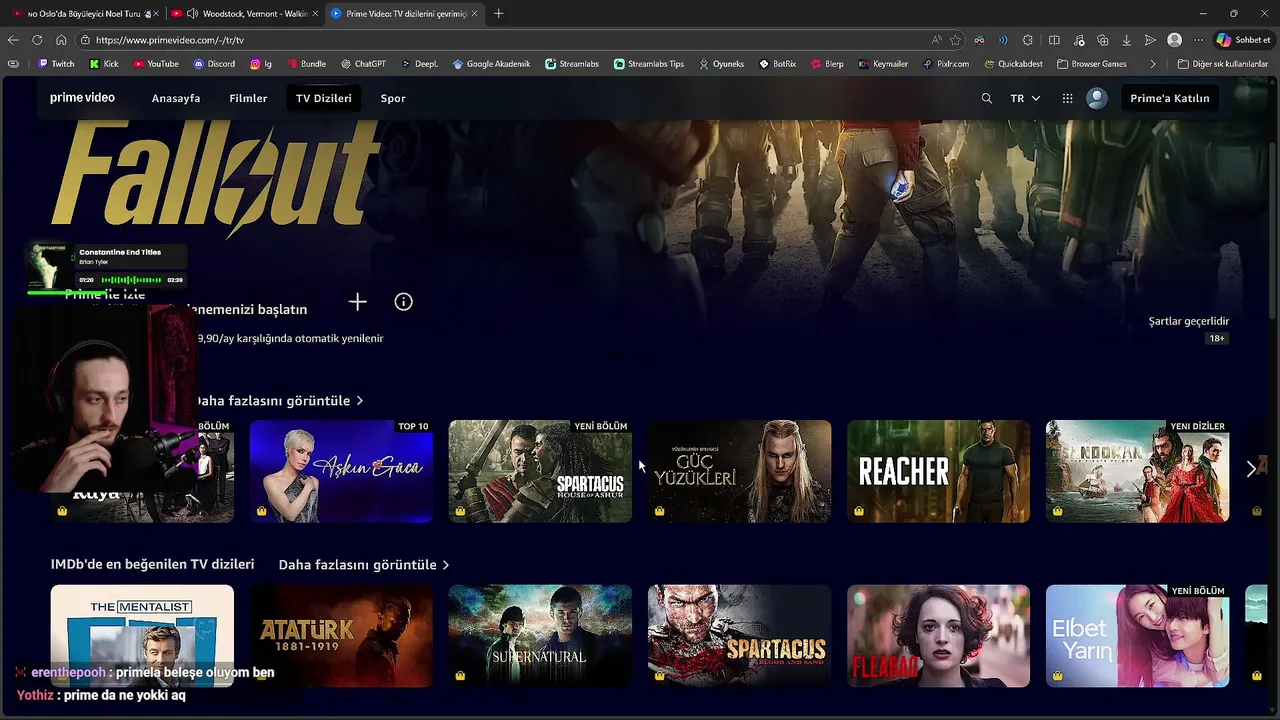
Task: Open Daha fazlasını görüntüle above first row
Action: click(278, 400)
